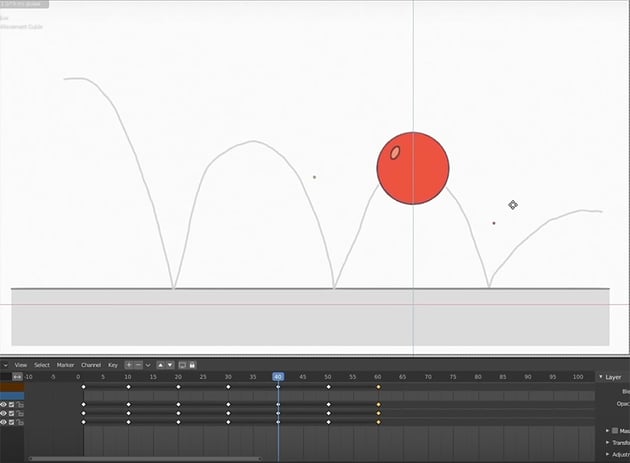The height and width of the screenshot is (463, 630).
Task: Click the dope sheet horizontal scrollbar
Action: point(145,459)
